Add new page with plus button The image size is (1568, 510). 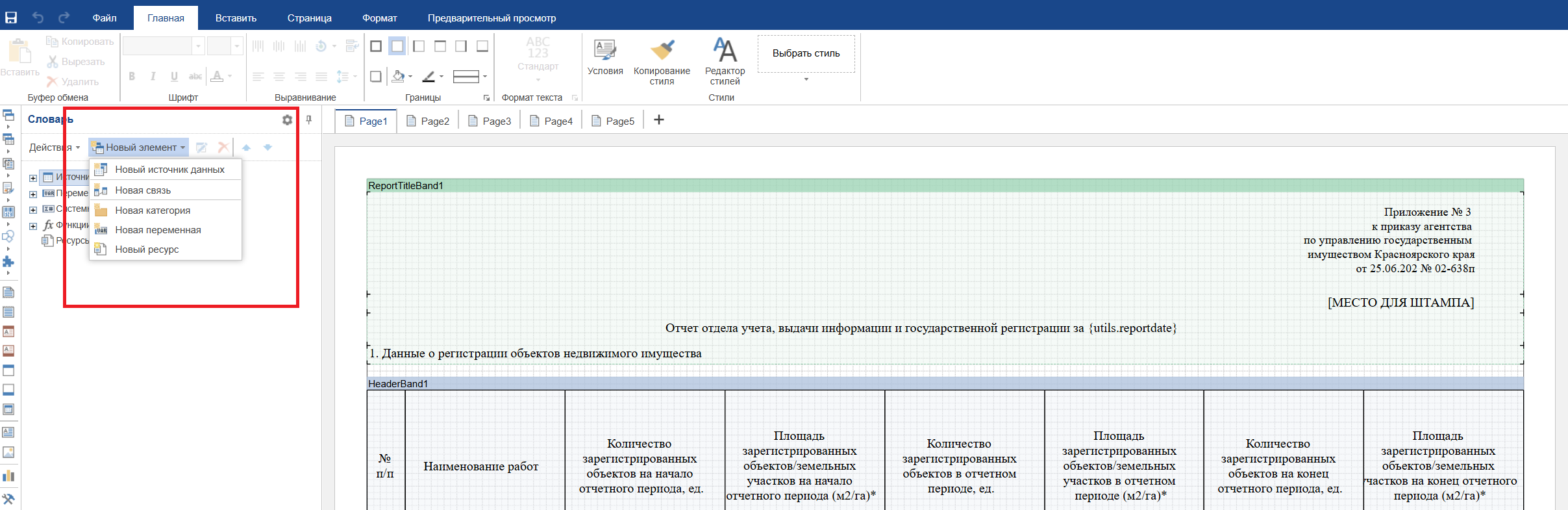658,120
